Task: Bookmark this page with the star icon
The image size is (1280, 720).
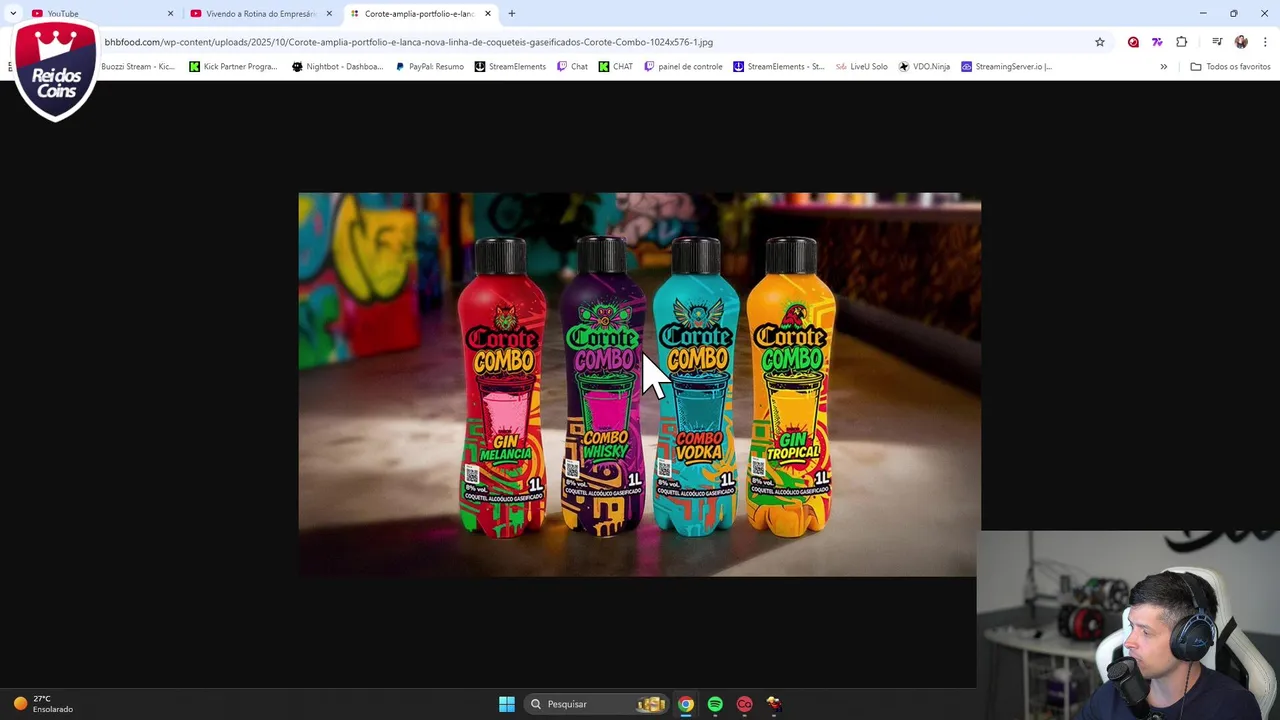Action: click(x=1100, y=42)
